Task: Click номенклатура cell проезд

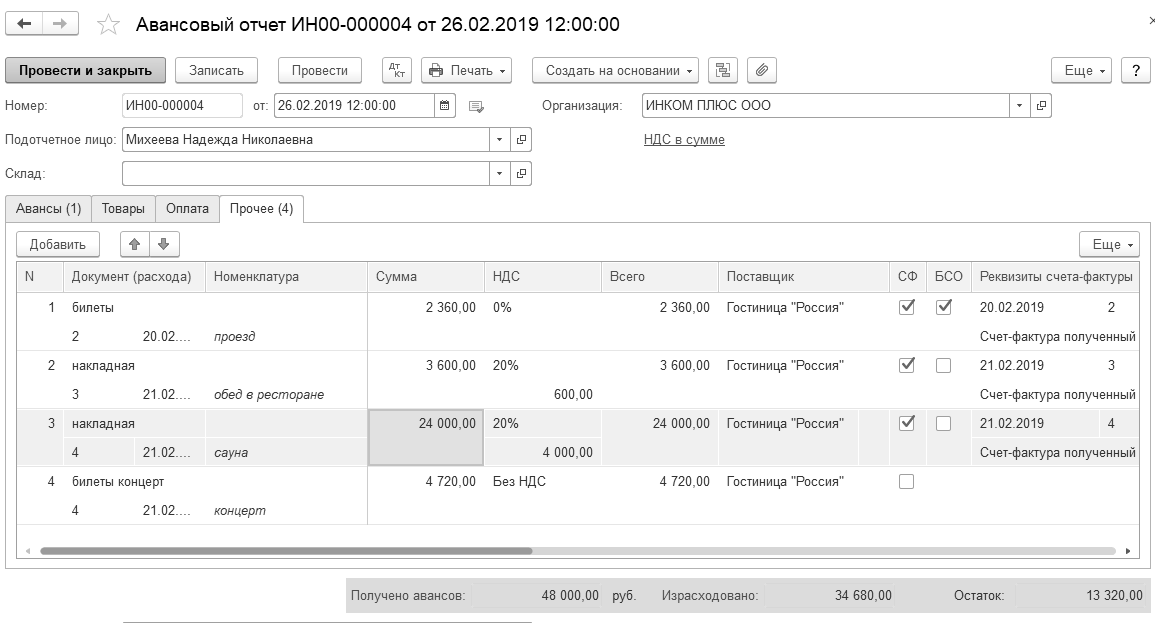Action: coord(234,337)
